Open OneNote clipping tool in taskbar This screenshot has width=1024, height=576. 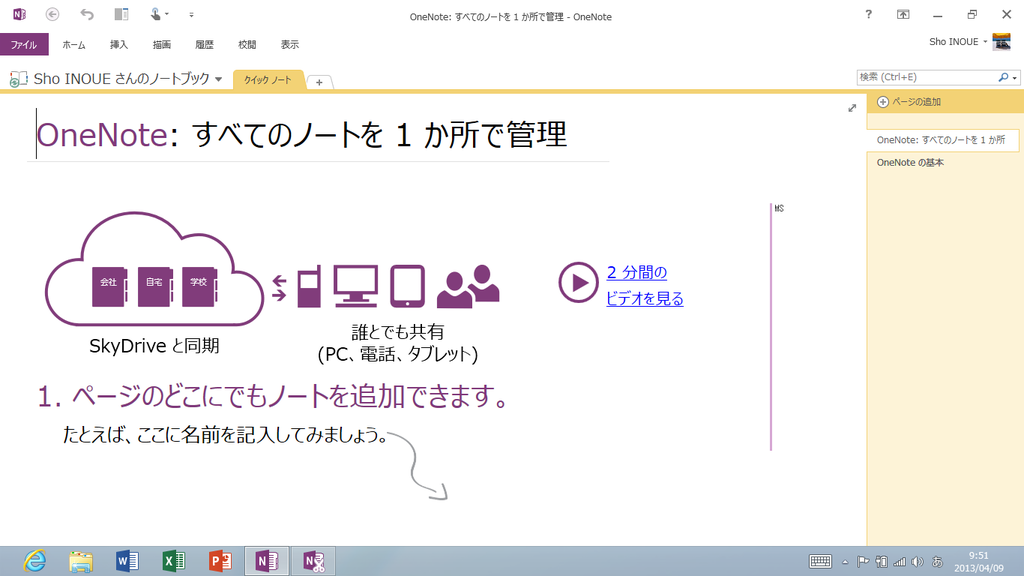pyautogui.click(x=313, y=561)
